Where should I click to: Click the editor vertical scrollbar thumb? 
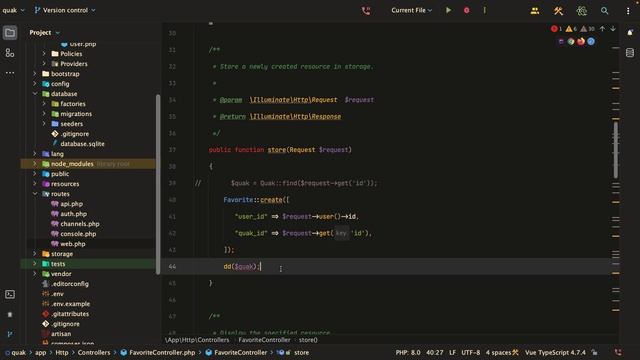[x=616, y=149]
